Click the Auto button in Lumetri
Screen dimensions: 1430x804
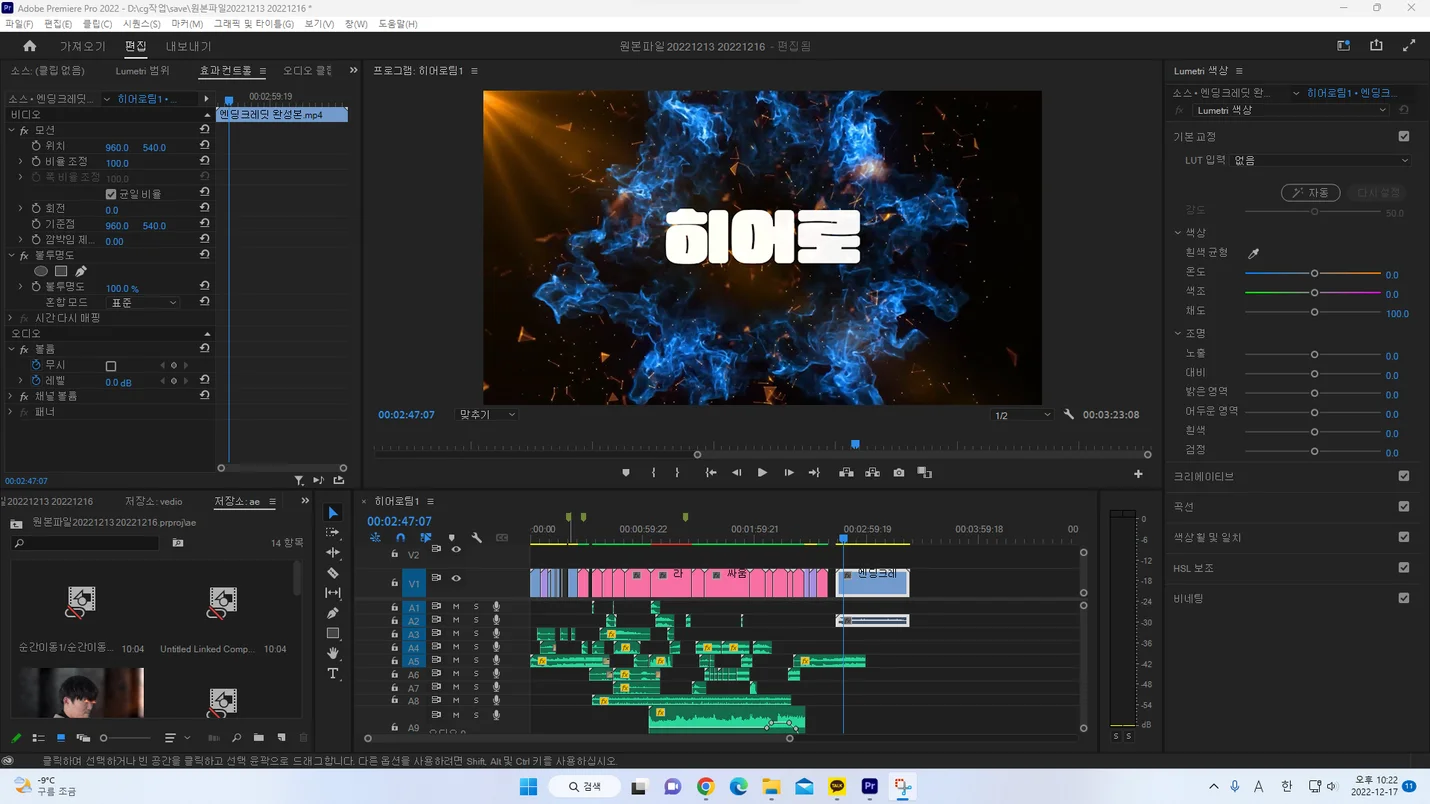pyautogui.click(x=1310, y=193)
